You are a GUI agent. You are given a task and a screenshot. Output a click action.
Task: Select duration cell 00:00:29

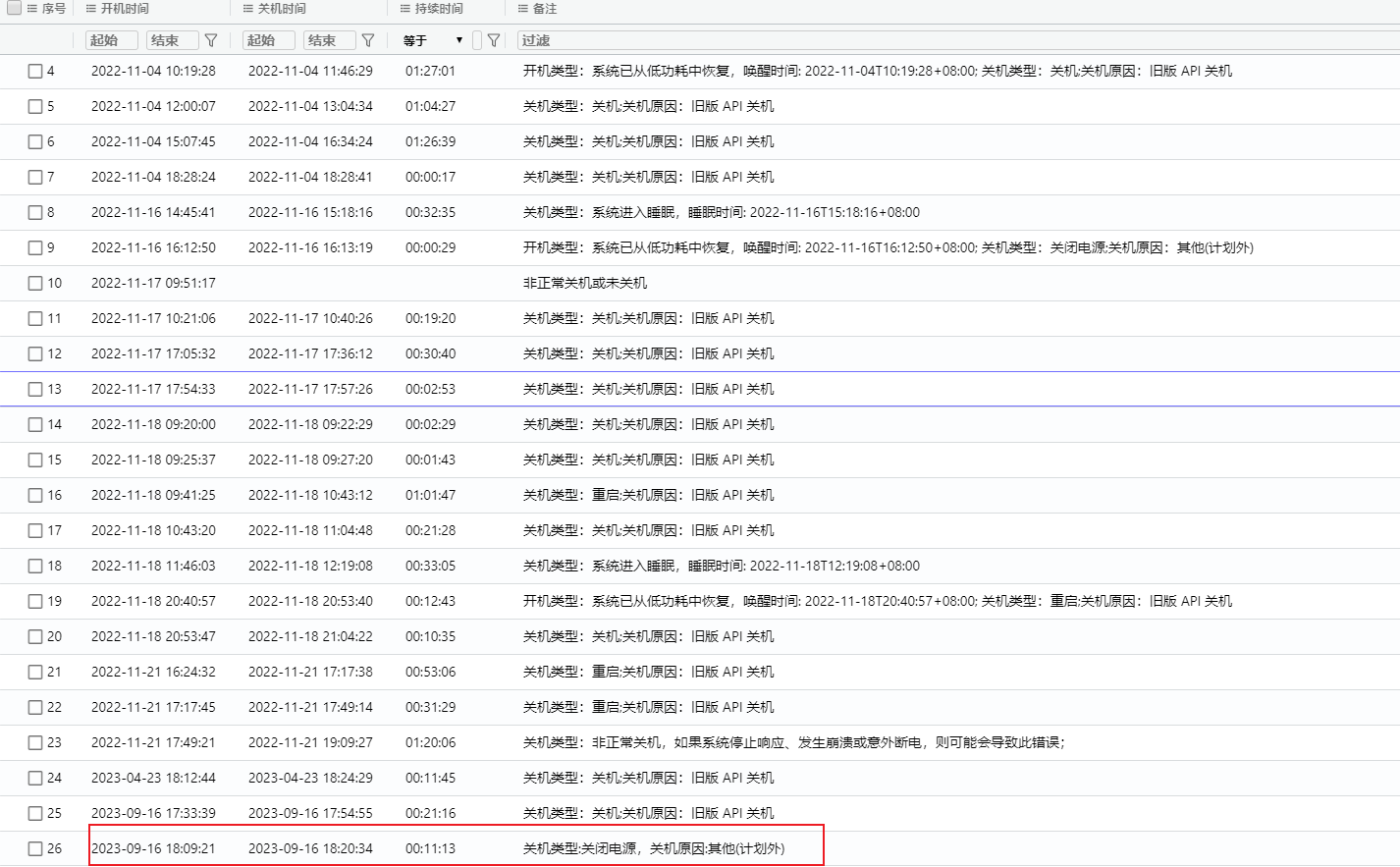pos(430,247)
